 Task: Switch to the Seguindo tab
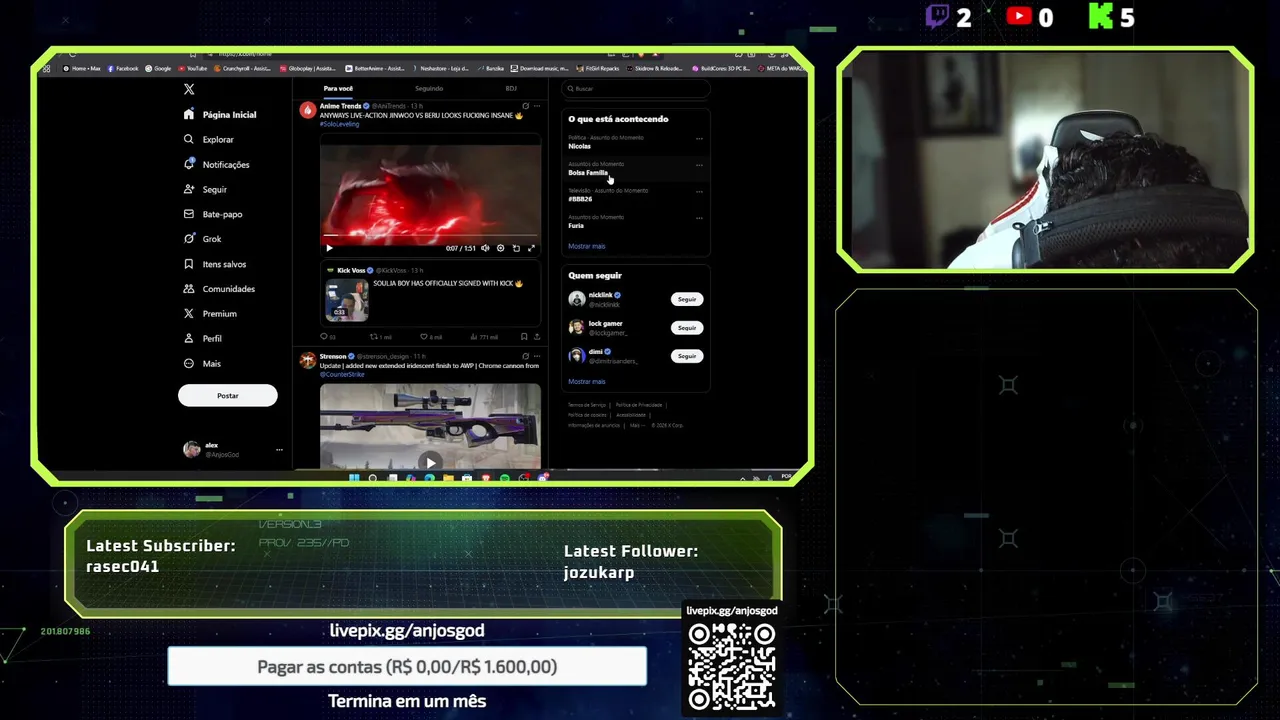[429, 88]
